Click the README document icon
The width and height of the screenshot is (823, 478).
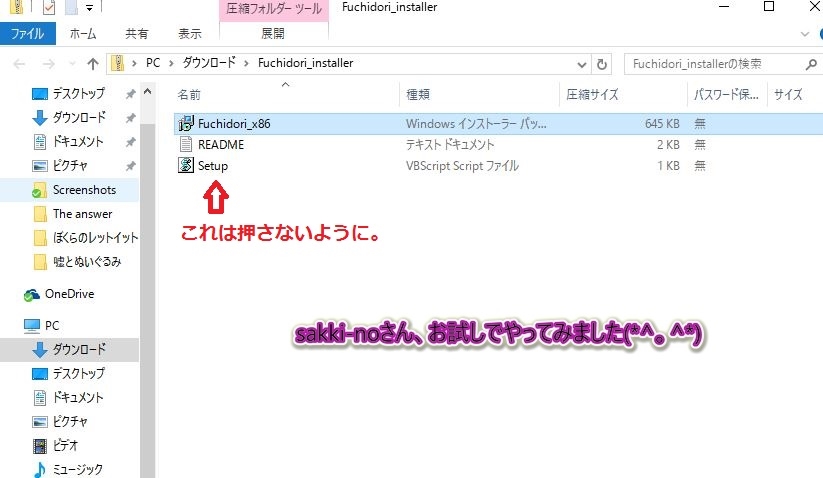click(186, 144)
